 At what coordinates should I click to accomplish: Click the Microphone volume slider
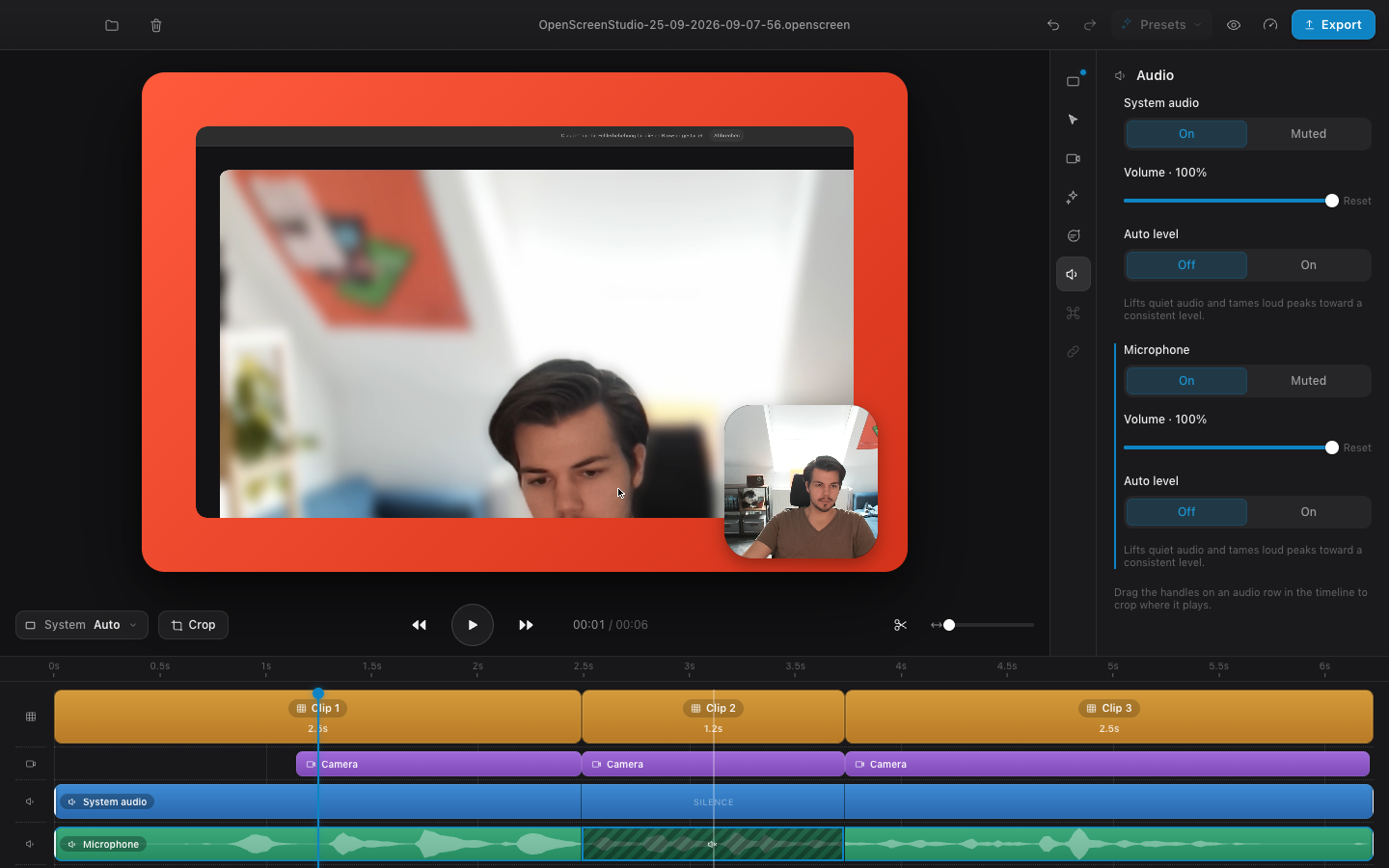[1231, 448]
